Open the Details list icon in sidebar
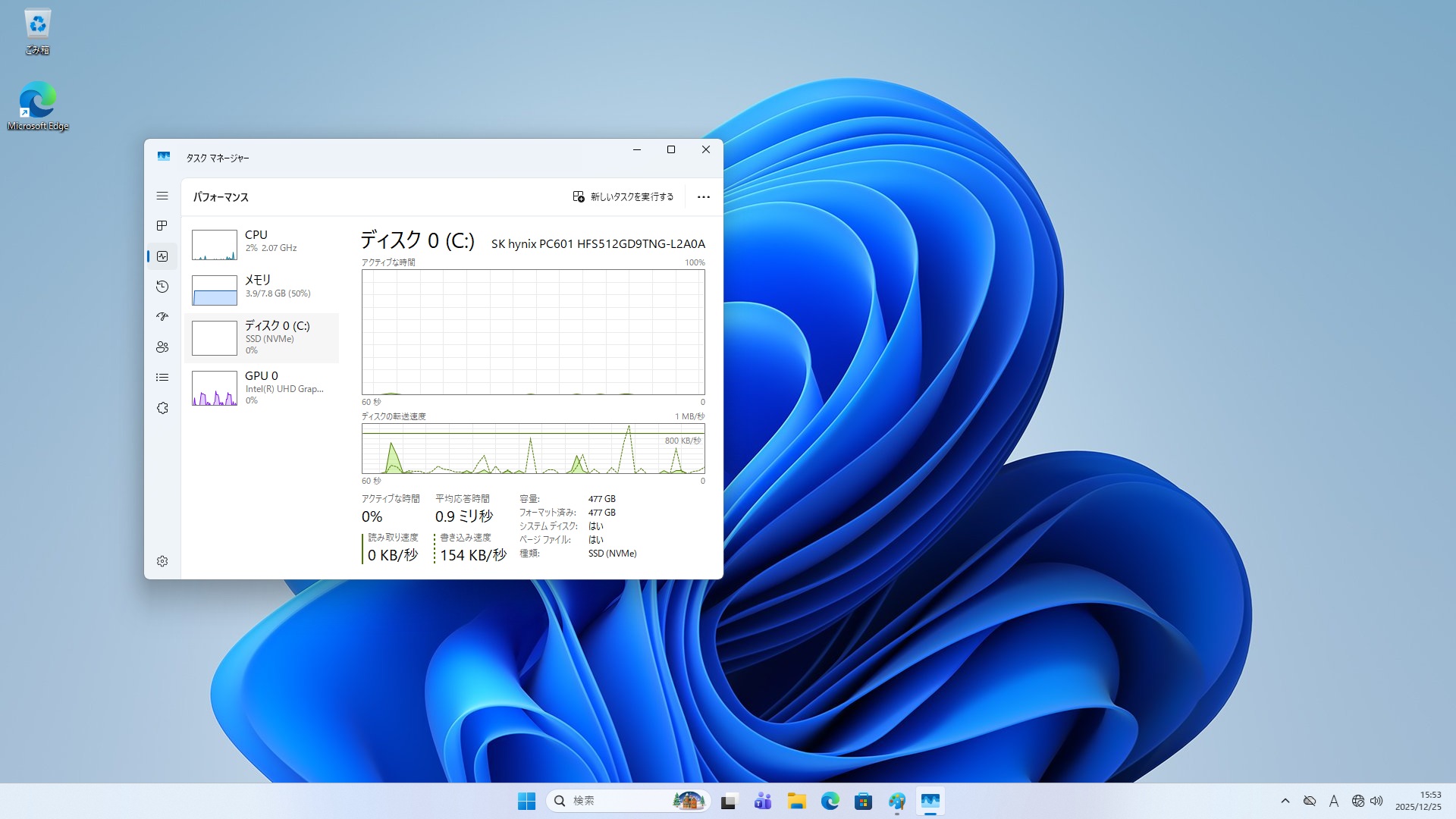 pyautogui.click(x=162, y=378)
